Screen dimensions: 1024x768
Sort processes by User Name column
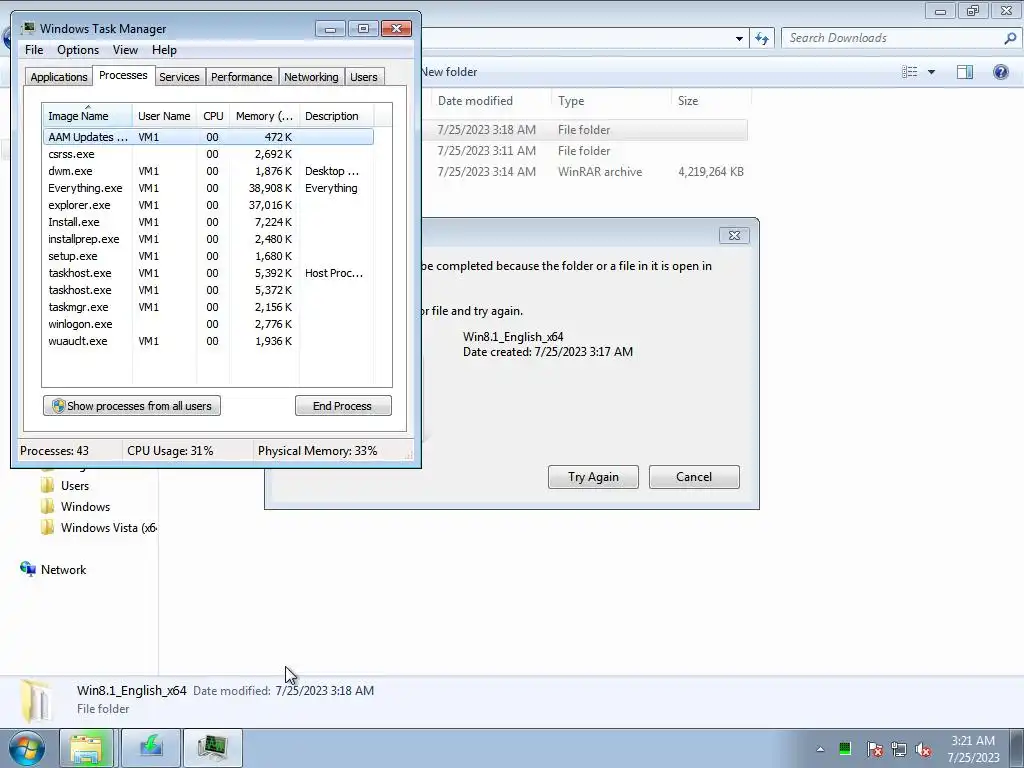point(164,116)
